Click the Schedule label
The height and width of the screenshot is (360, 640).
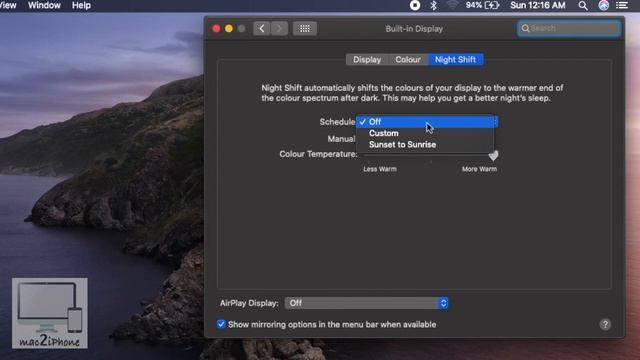coord(337,122)
